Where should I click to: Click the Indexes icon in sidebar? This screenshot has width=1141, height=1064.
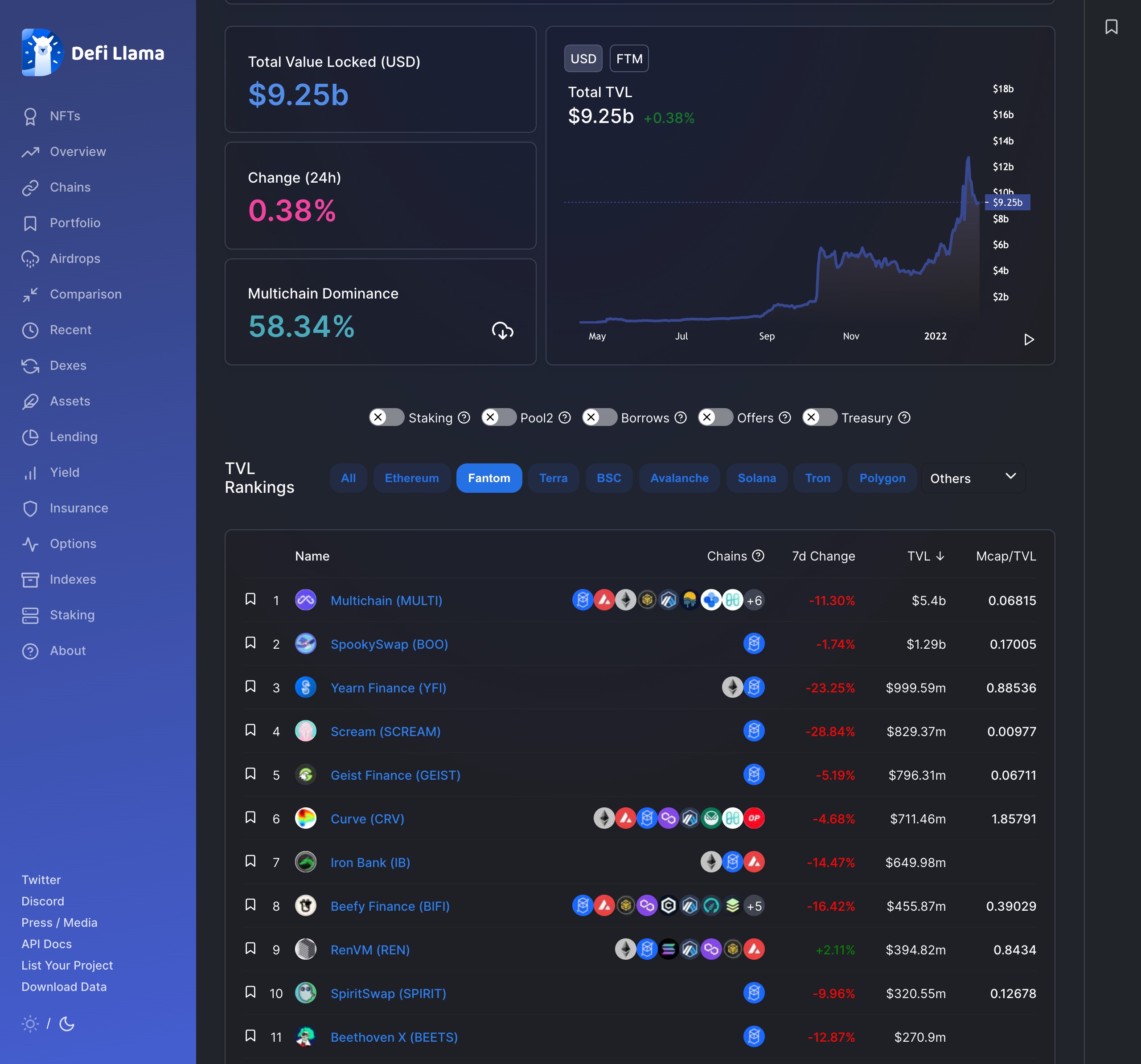30,579
